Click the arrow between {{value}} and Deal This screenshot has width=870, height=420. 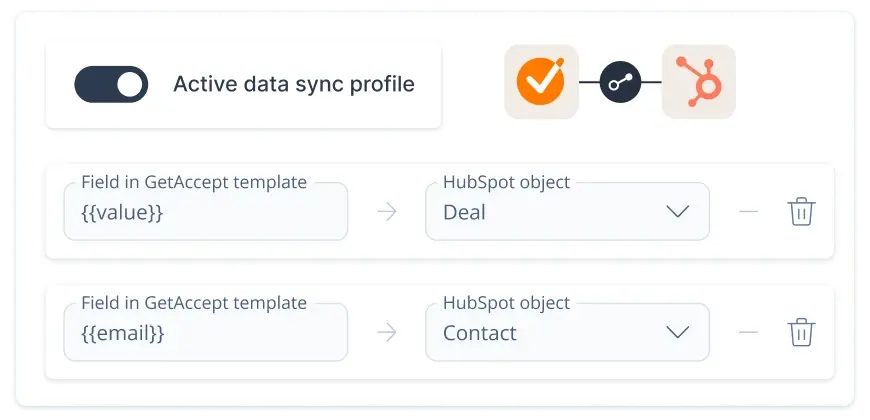(387, 211)
